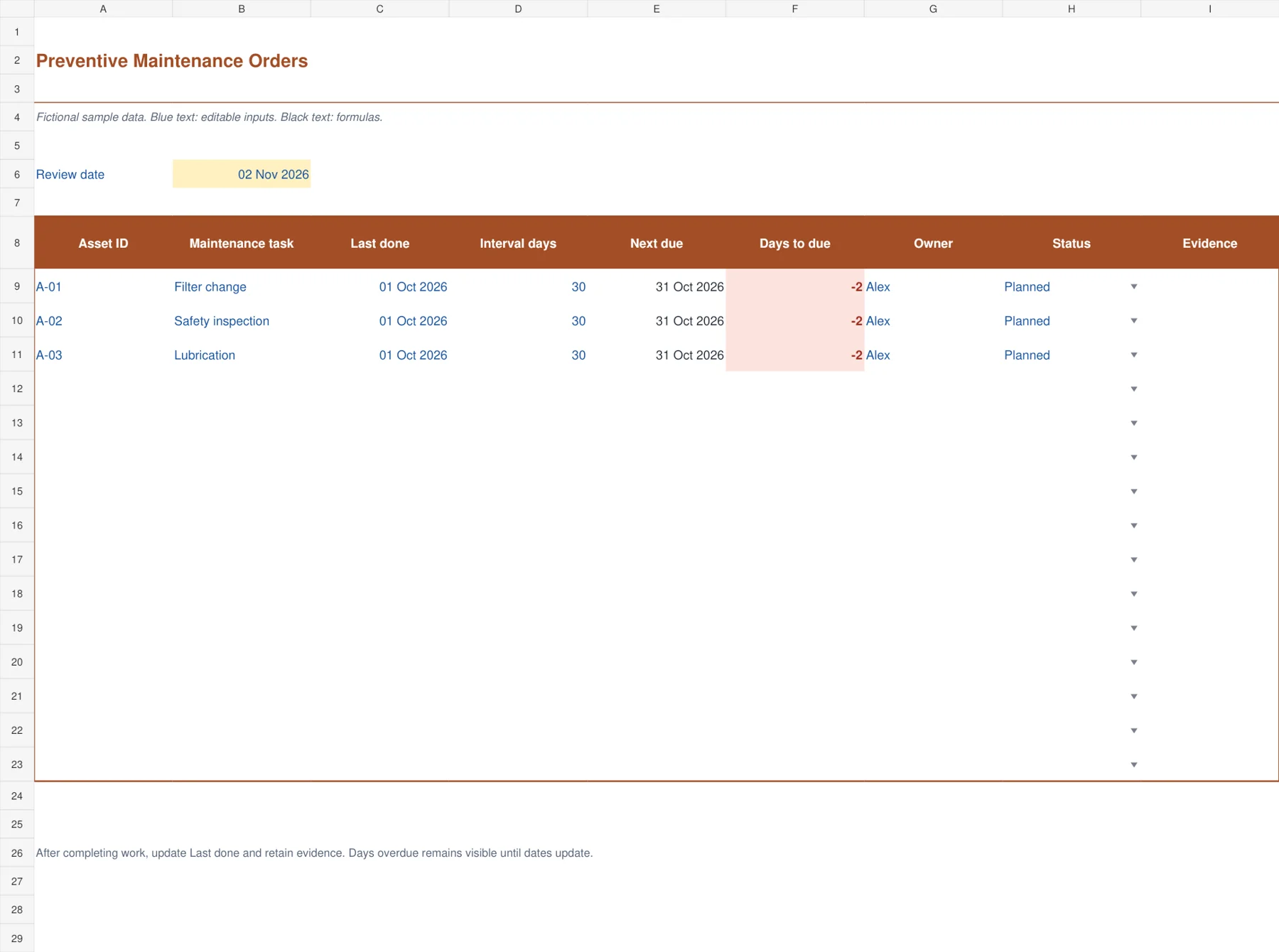Select column A header

coord(103,9)
